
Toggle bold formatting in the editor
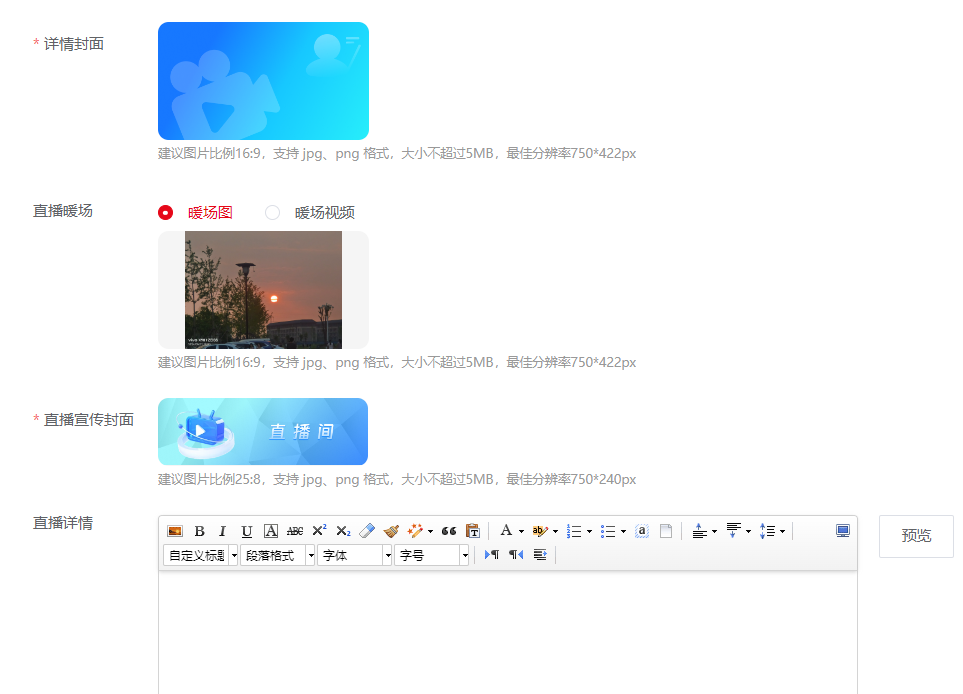(199, 531)
